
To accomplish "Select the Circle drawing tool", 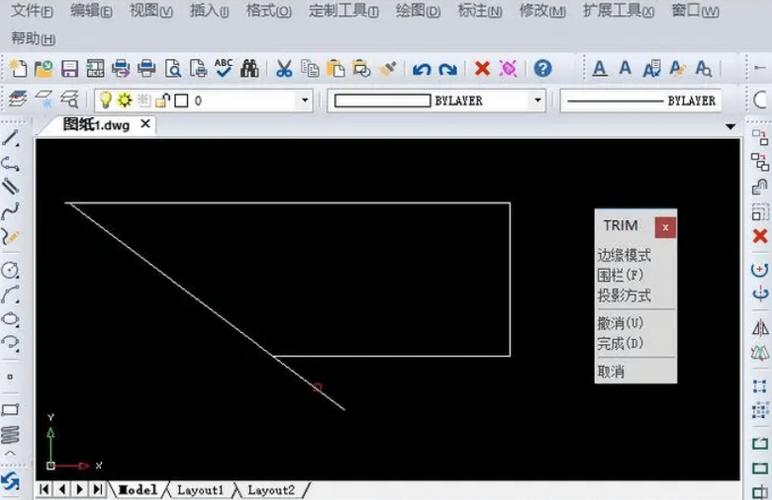I will point(11,270).
